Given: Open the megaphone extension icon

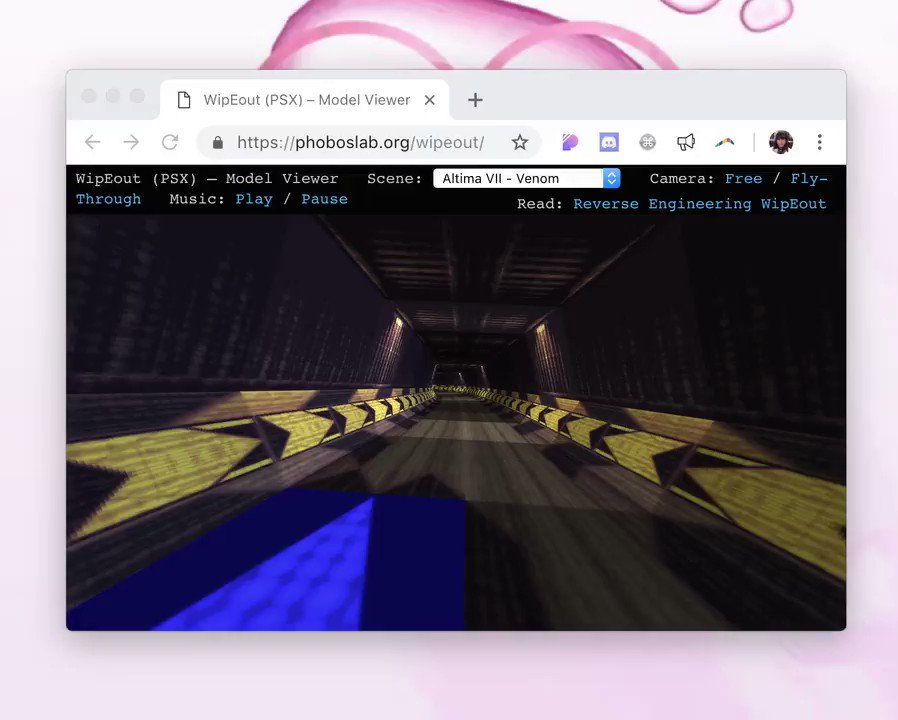Looking at the screenshot, I should coord(686,142).
